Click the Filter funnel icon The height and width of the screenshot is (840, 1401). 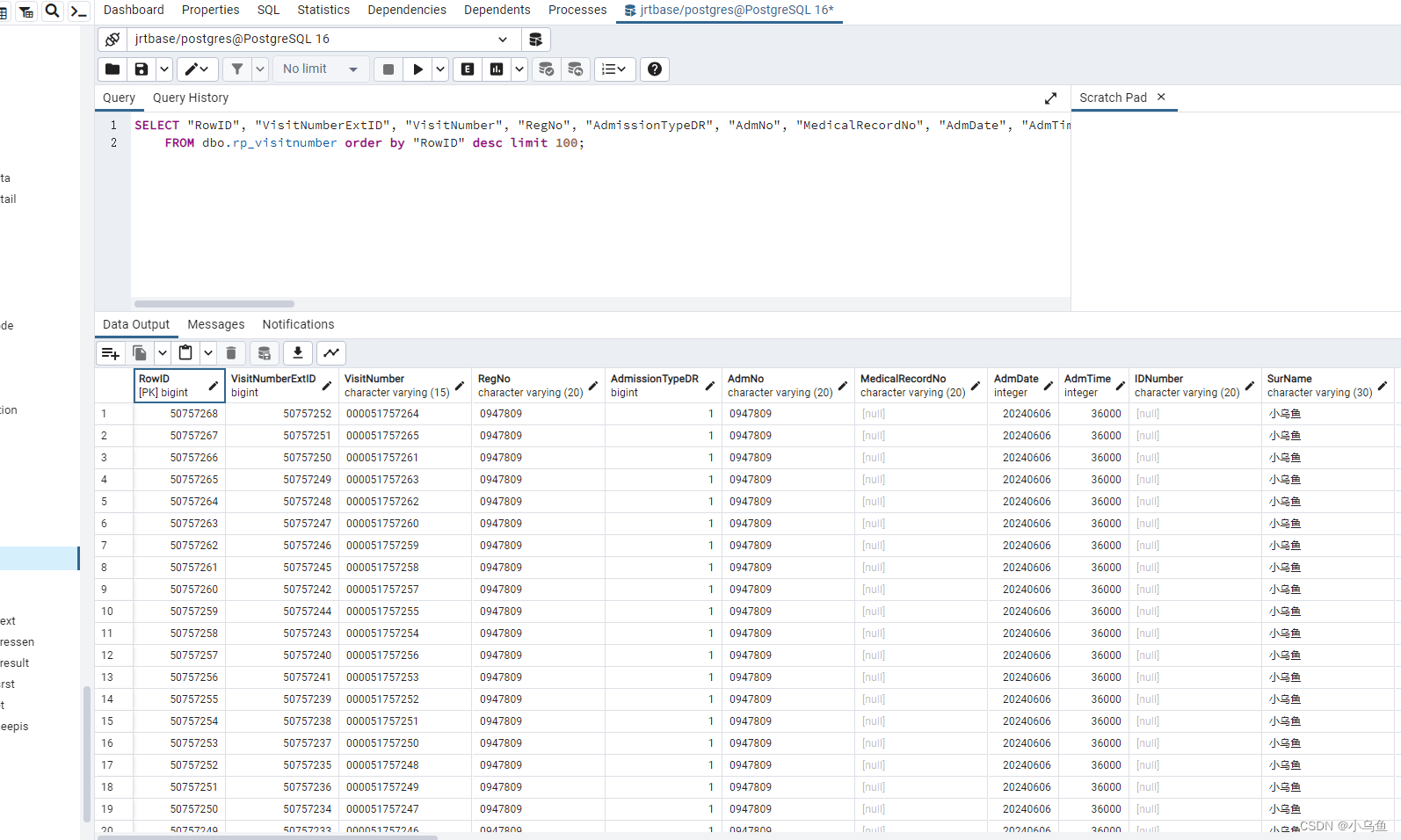coord(237,69)
